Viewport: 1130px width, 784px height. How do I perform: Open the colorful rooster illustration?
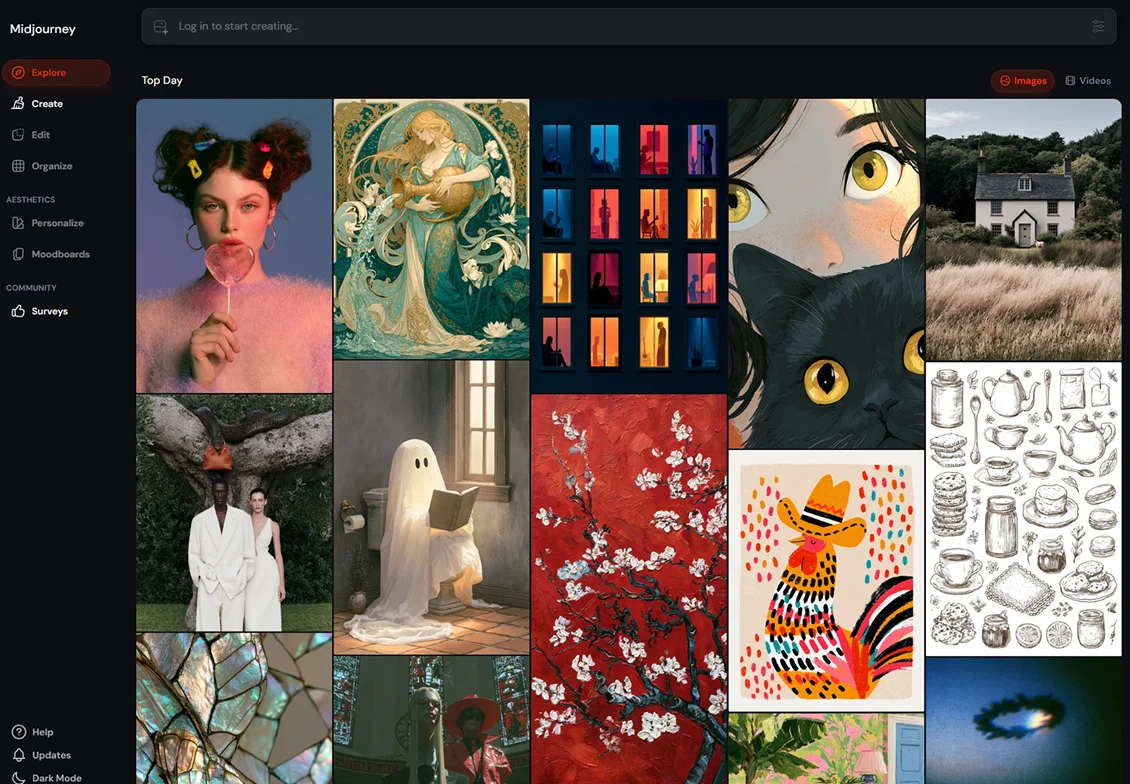(826, 580)
